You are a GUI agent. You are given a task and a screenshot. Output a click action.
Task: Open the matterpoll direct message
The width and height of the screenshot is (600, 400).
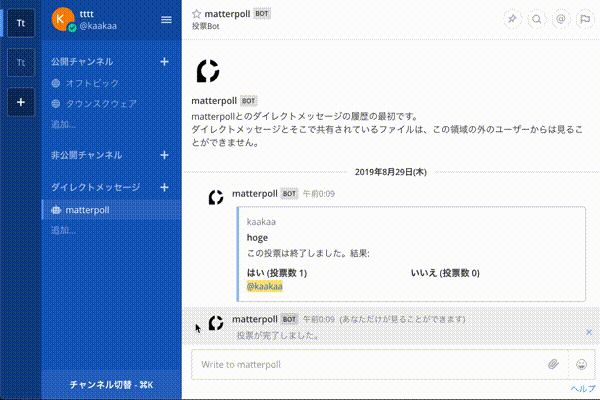pos(111,210)
